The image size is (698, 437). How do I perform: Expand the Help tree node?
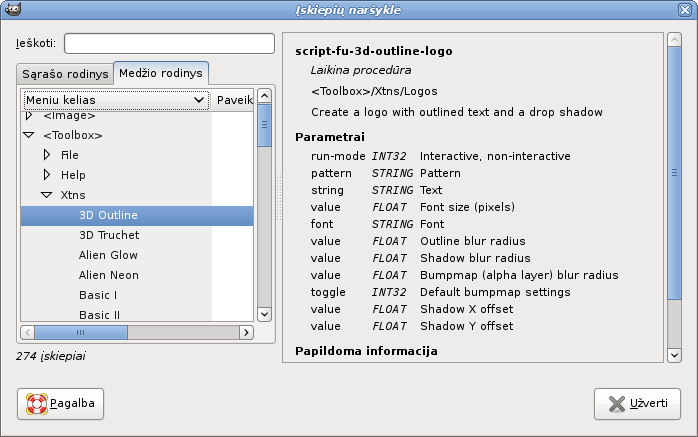pyautogui.click(x=46, y=175)
